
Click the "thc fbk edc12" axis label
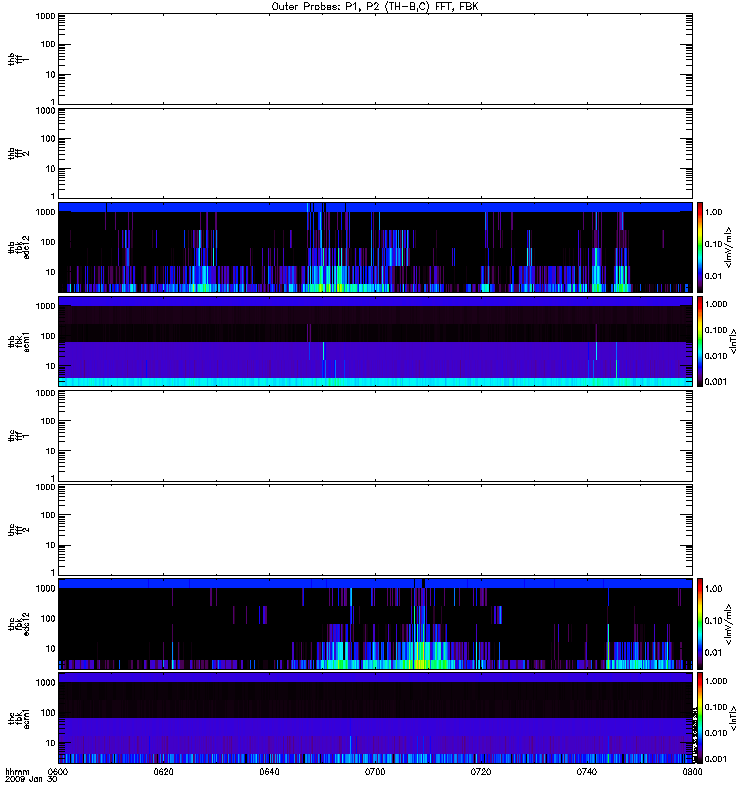pyautogui.click(x=19, y=624)
